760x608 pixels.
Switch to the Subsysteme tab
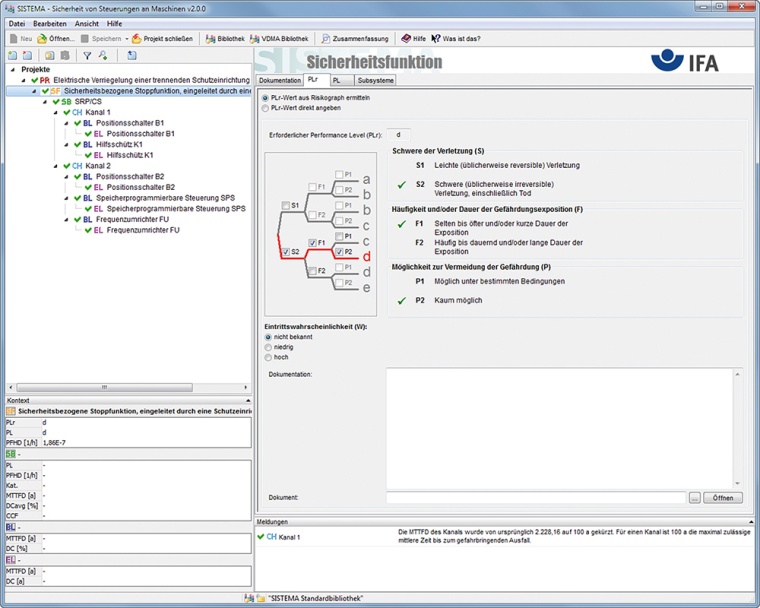point(375,80)
